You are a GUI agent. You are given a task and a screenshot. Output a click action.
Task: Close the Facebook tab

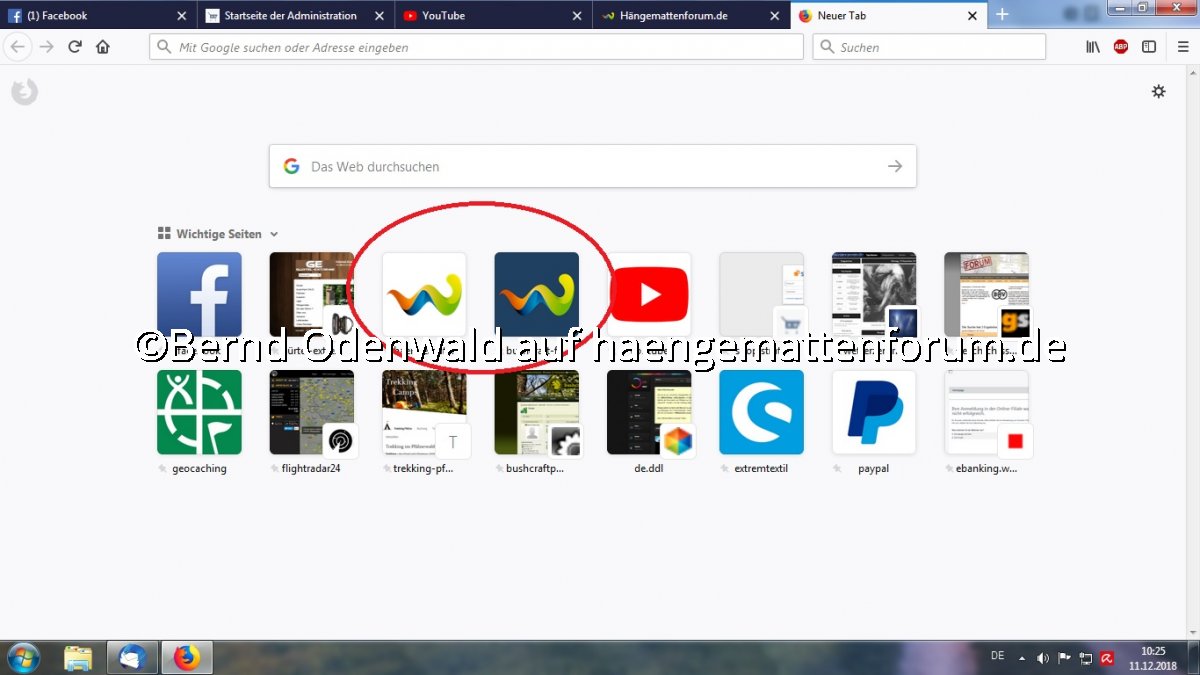(181, 16)
